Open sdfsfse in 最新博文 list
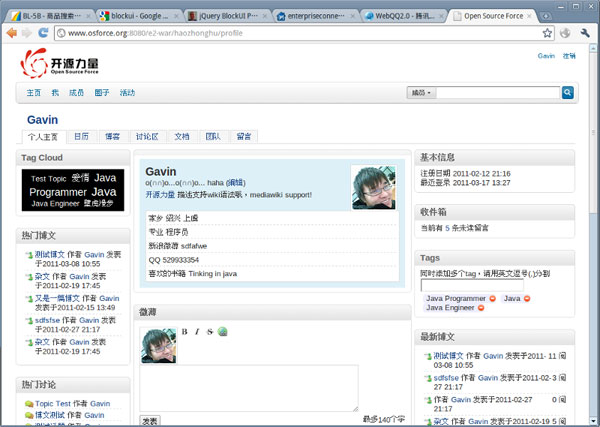 pos(446,378)
